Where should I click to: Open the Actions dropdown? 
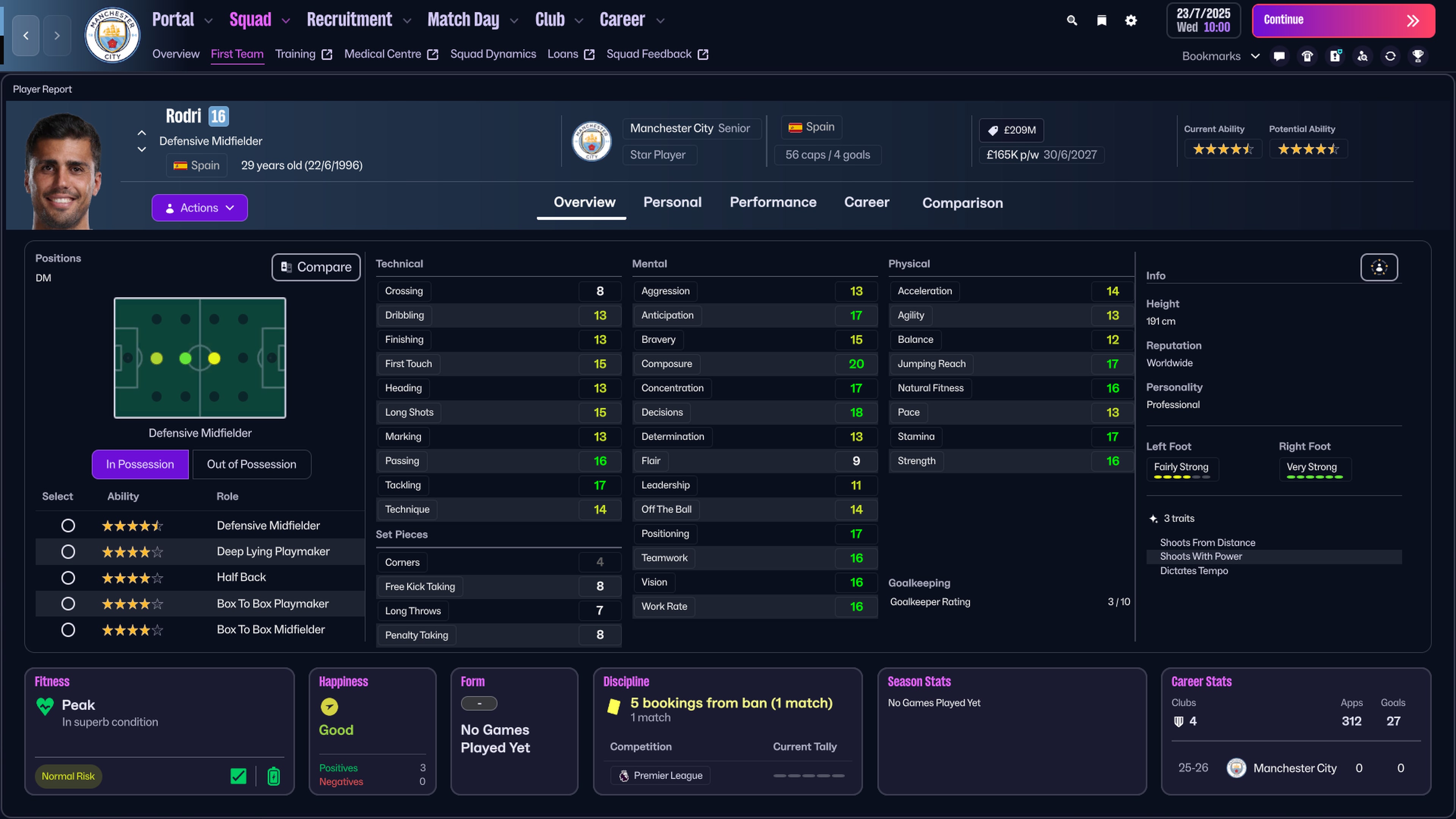point(199,207)
